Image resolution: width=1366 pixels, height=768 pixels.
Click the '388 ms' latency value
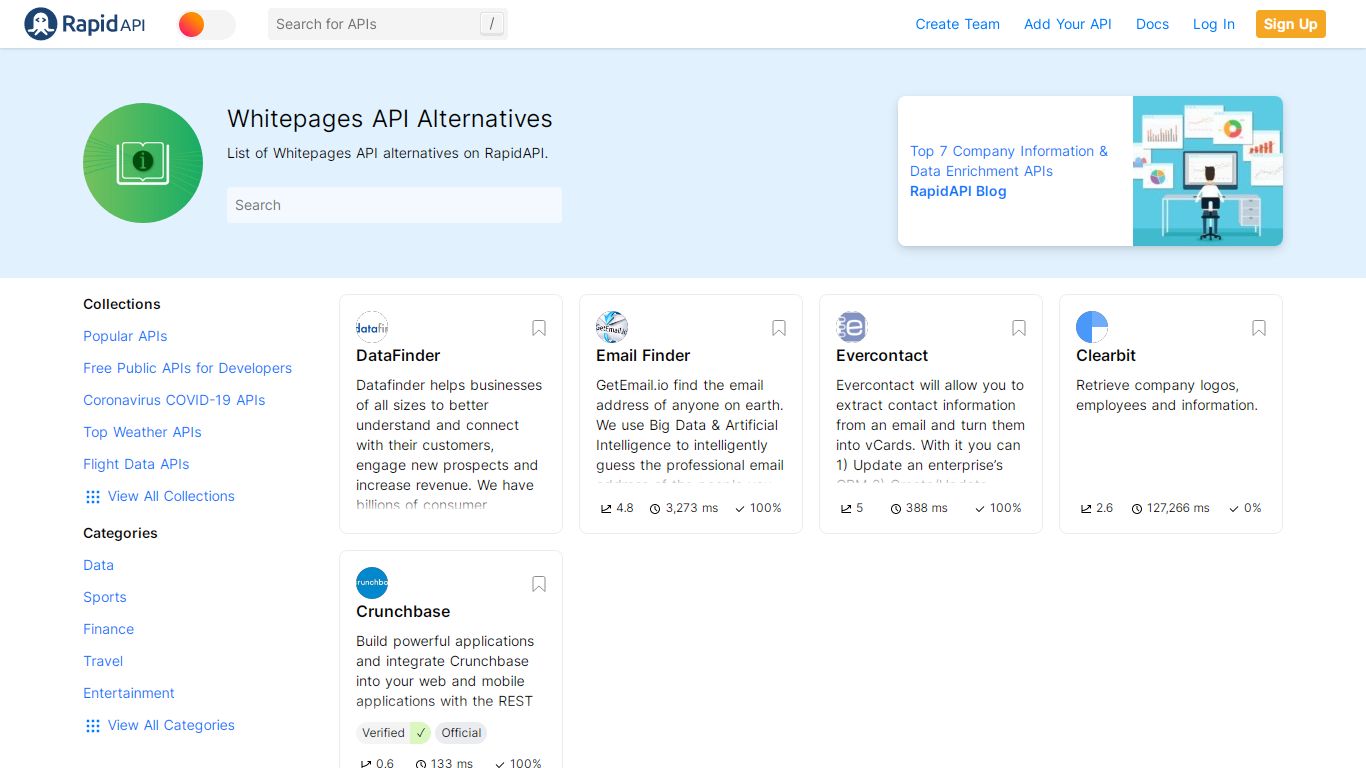click(926, 508)
